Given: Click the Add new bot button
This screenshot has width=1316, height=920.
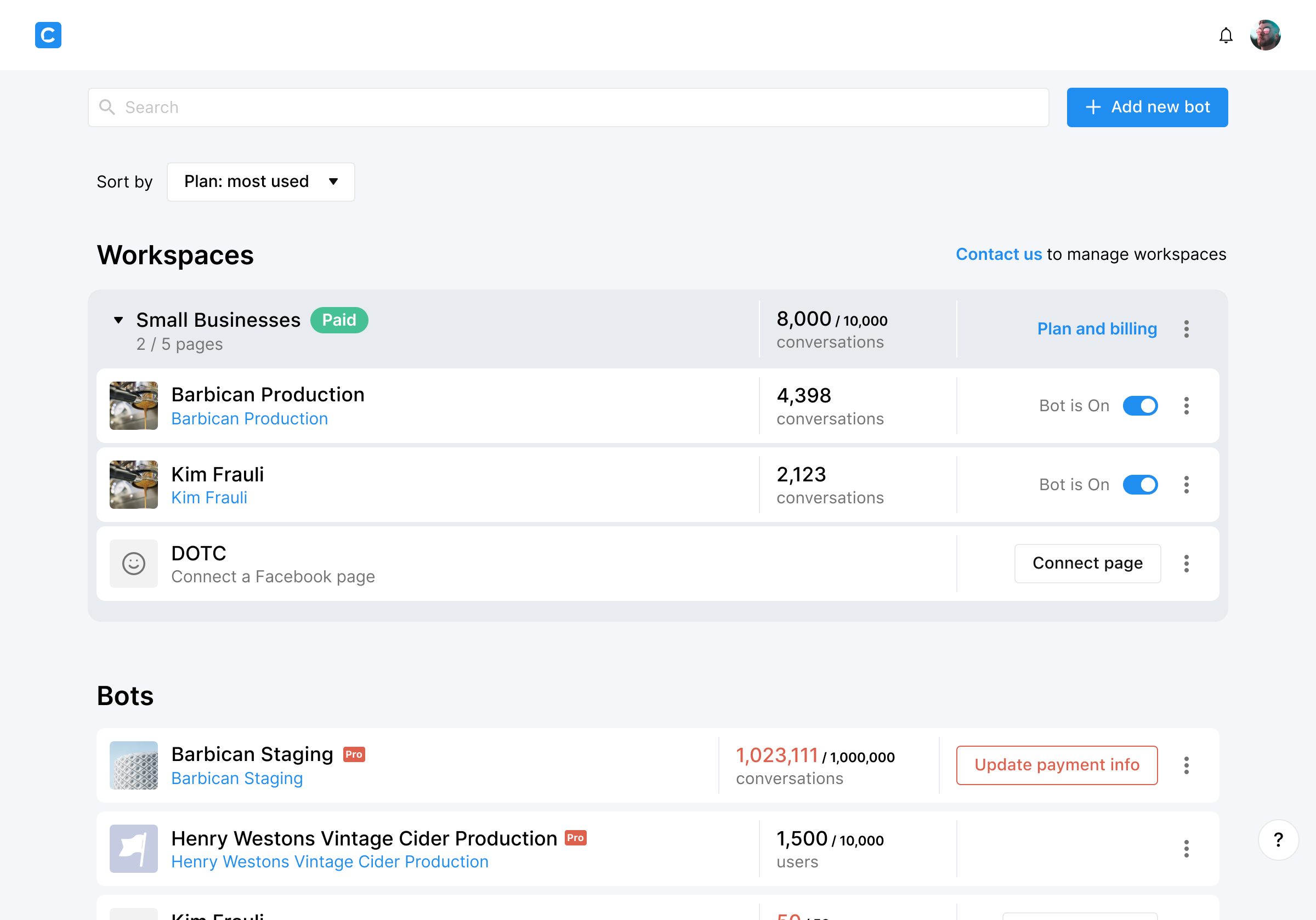Looking at the screenshot, I should (x=1147, y=107).
